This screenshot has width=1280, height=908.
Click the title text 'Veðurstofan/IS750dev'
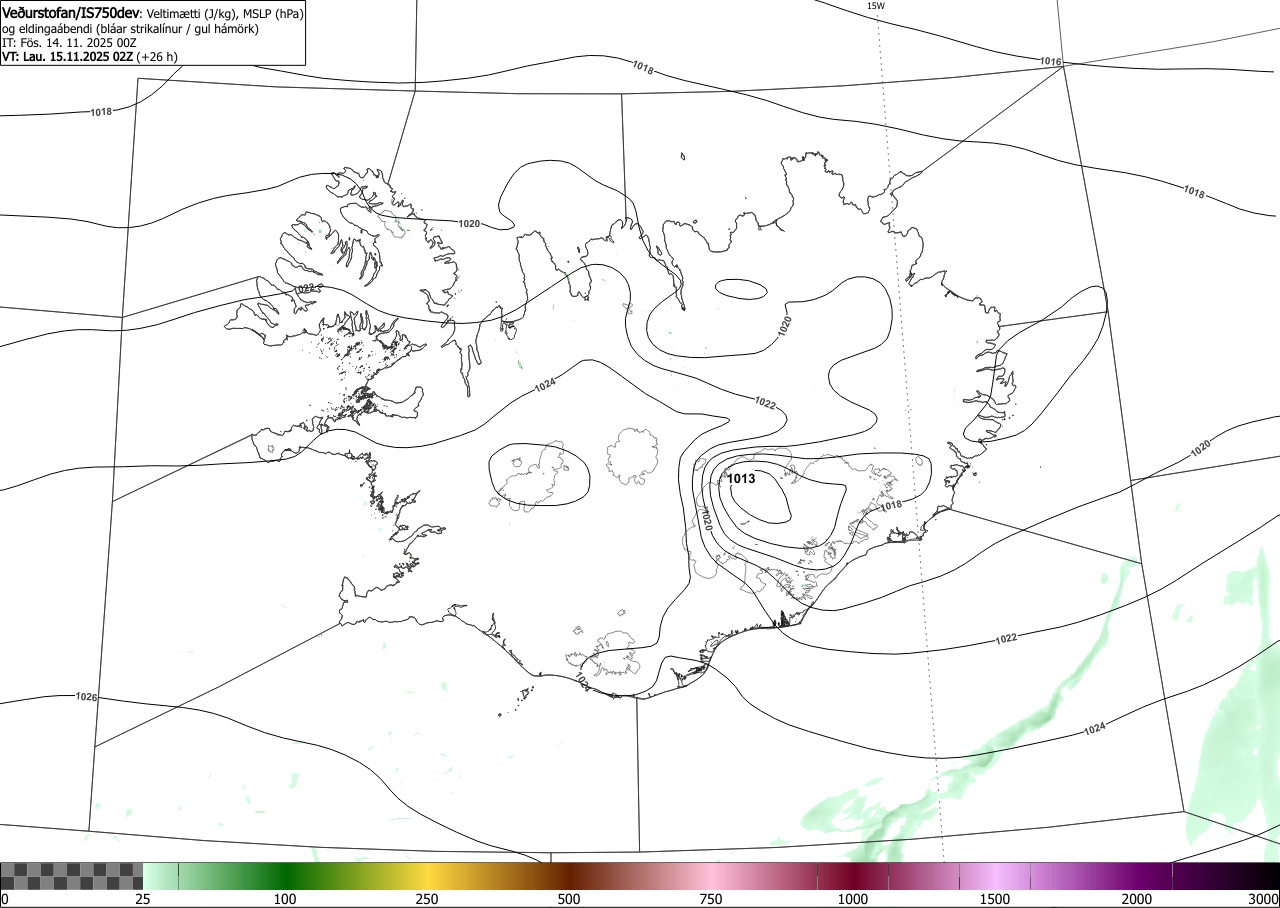pos(71,14)
